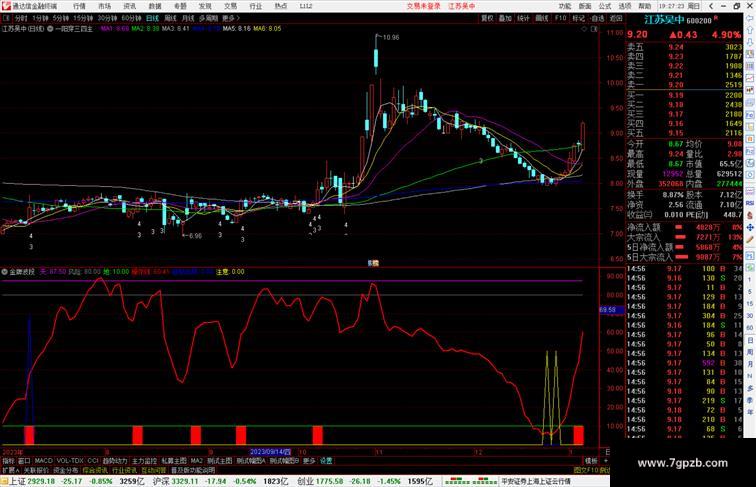Toggle 自选 watchlist for this stock
Image resolution: width=756 pixels, height=487 pixels.
tap(597, 18)
